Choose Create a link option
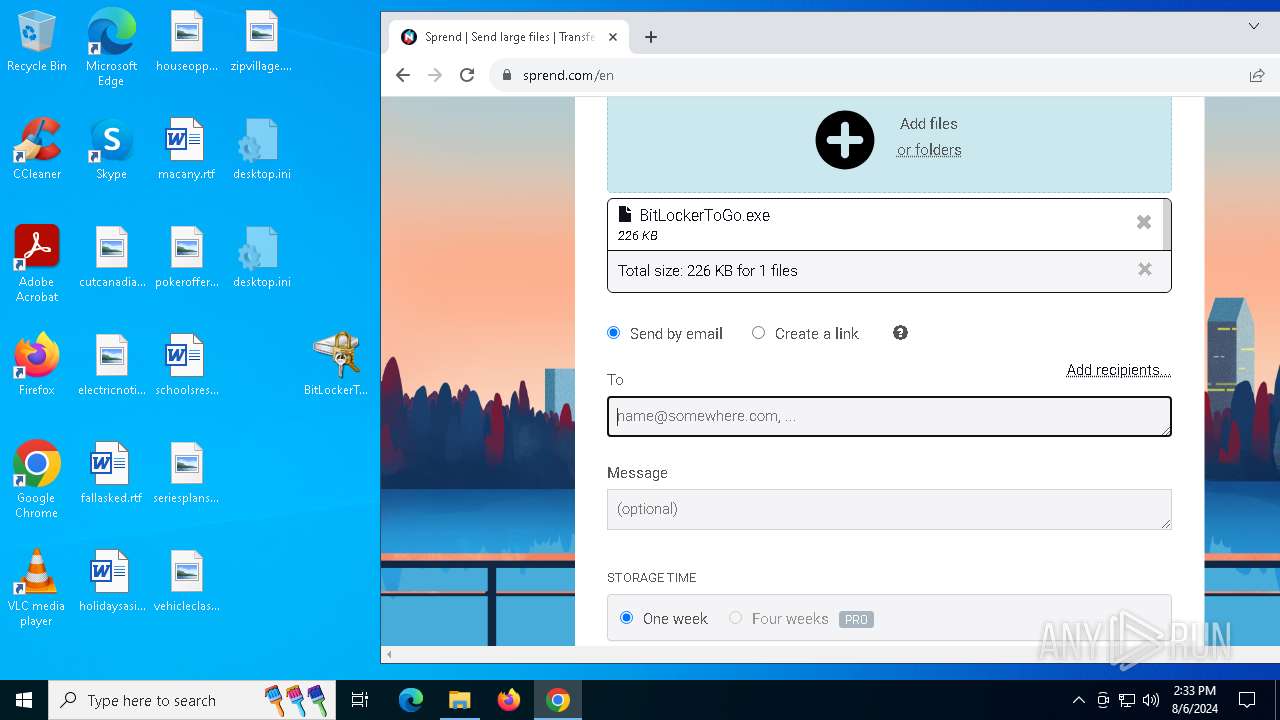Image resolution: width=1280 pixels, height=720 pixels. click(758, 333)
